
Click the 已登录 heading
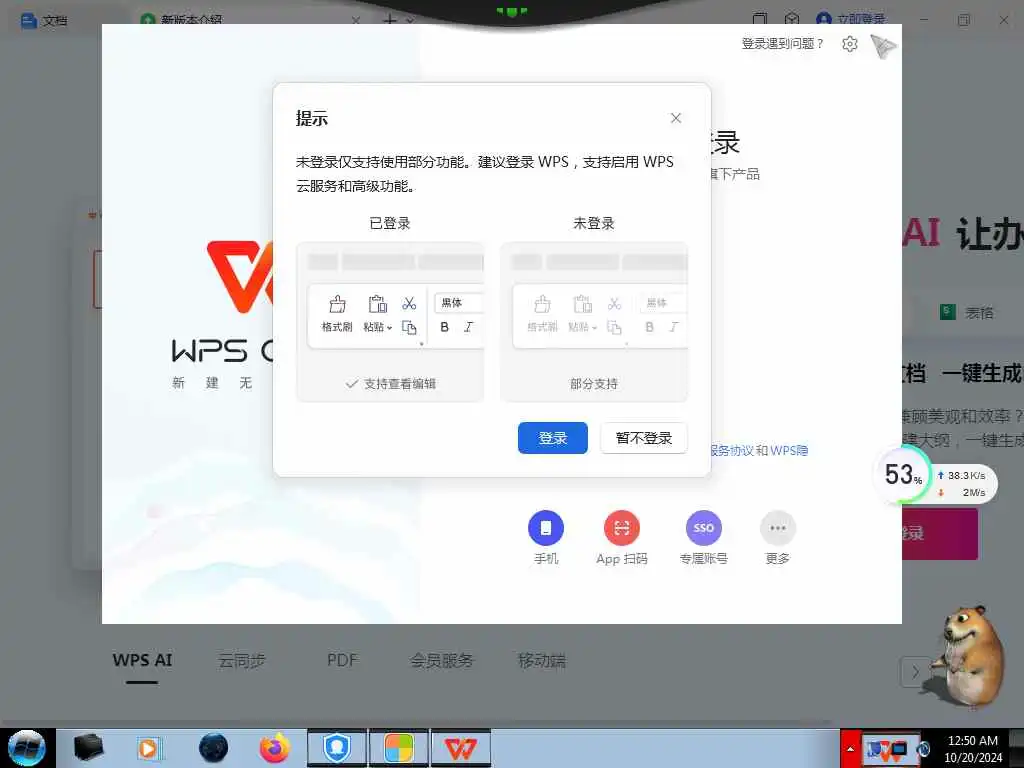pos(390,223)
